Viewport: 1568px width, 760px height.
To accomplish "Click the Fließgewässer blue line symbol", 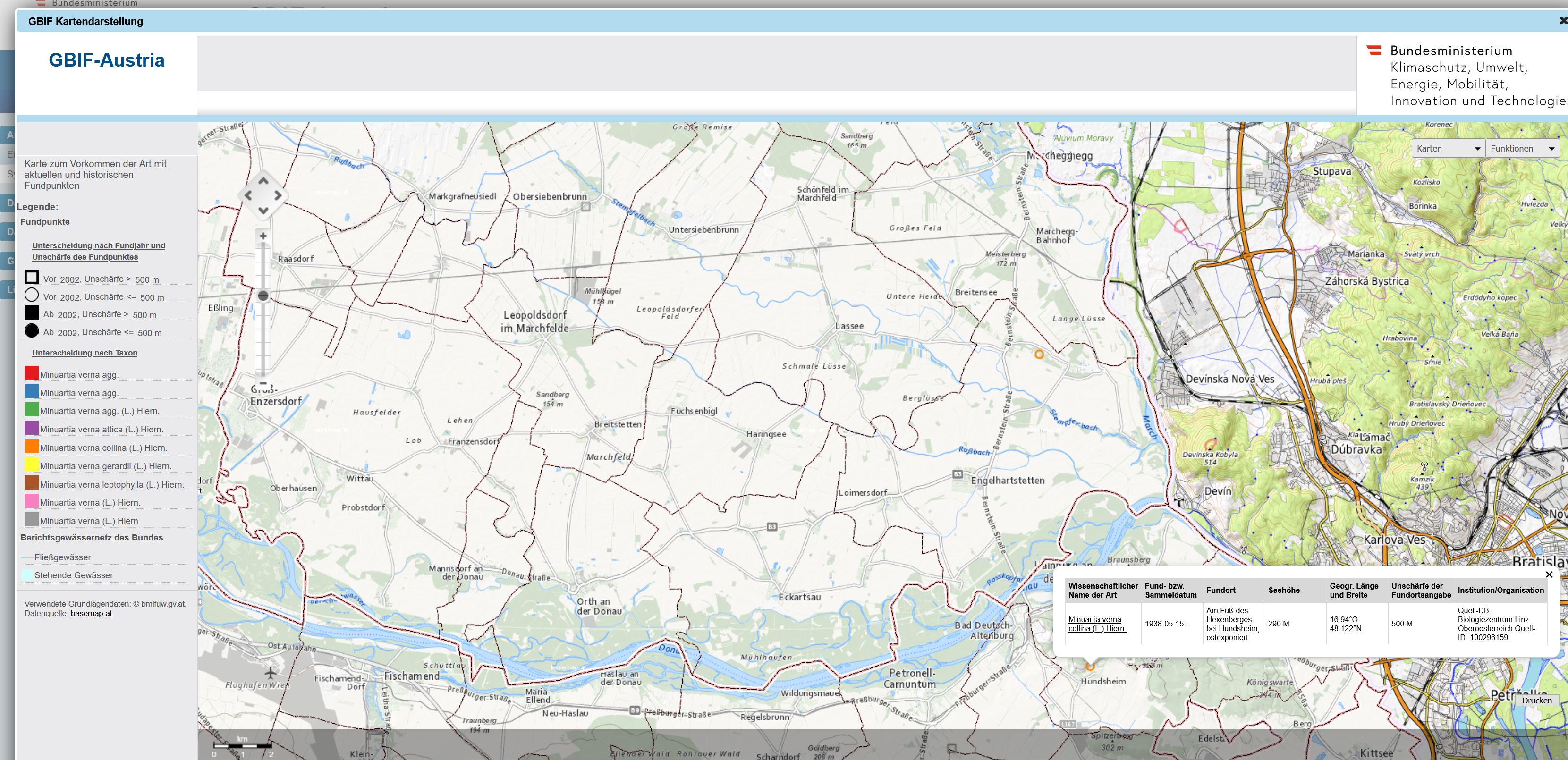I will 27,557.
